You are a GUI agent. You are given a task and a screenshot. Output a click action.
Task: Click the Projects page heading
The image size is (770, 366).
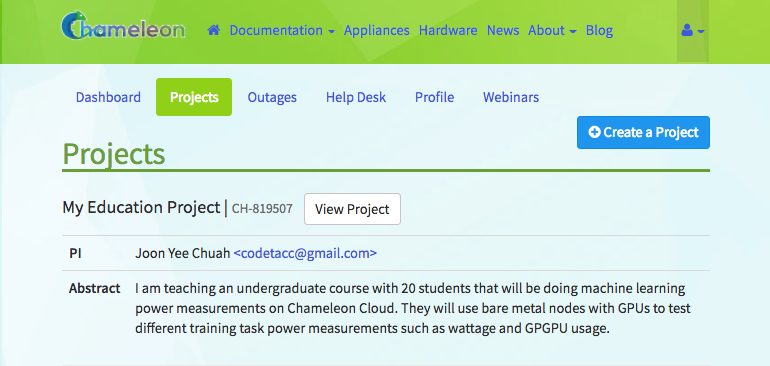[x=114, y=154]
